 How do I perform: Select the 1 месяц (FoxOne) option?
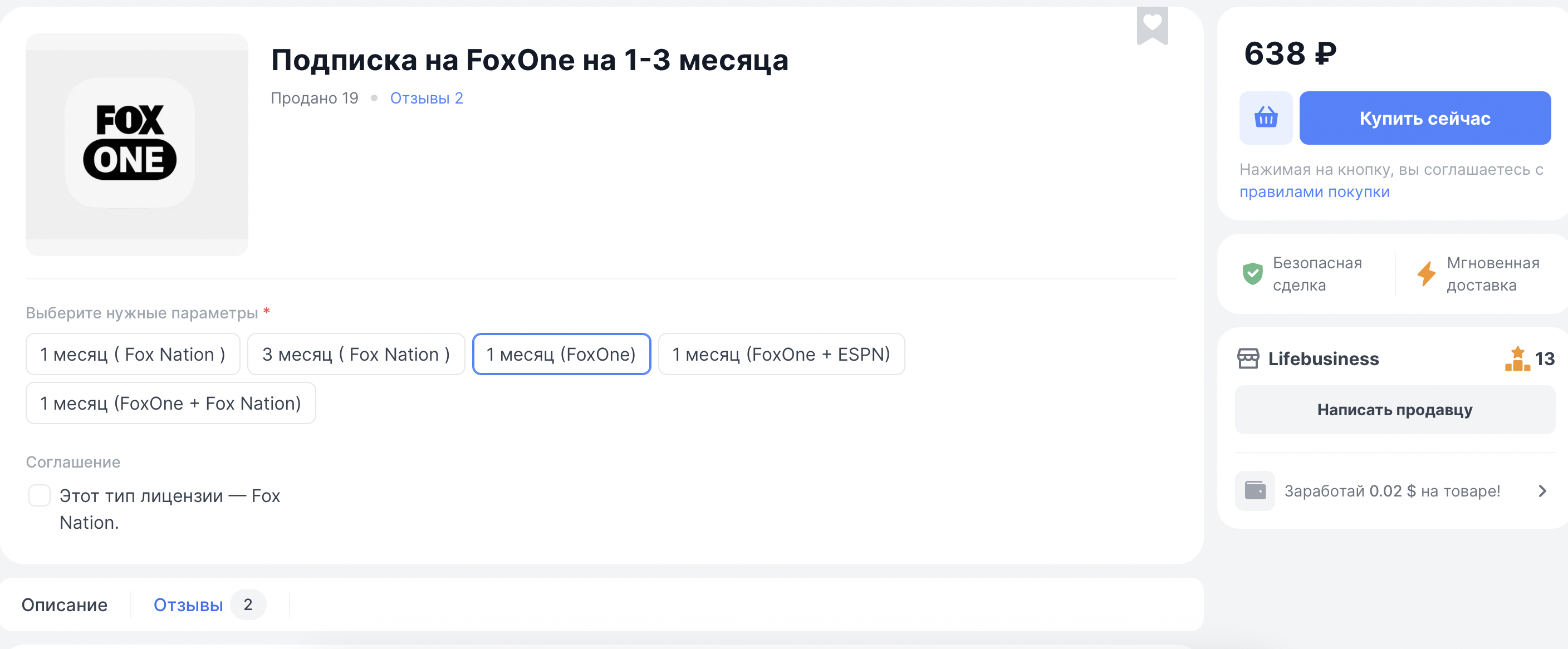(x=561, y=354)
